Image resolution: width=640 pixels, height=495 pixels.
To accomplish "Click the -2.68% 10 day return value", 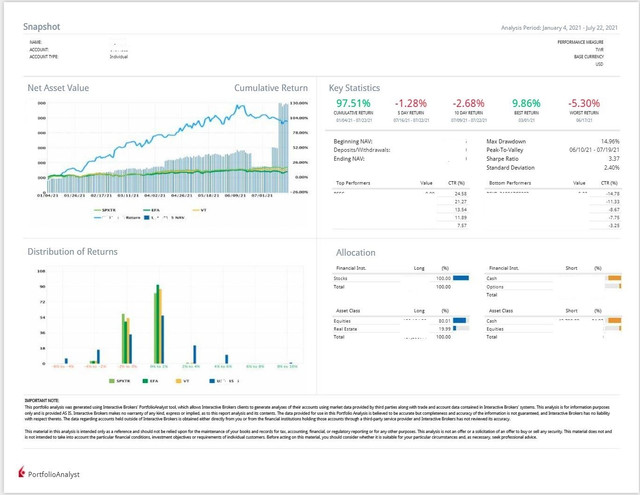I will [468, 103].
